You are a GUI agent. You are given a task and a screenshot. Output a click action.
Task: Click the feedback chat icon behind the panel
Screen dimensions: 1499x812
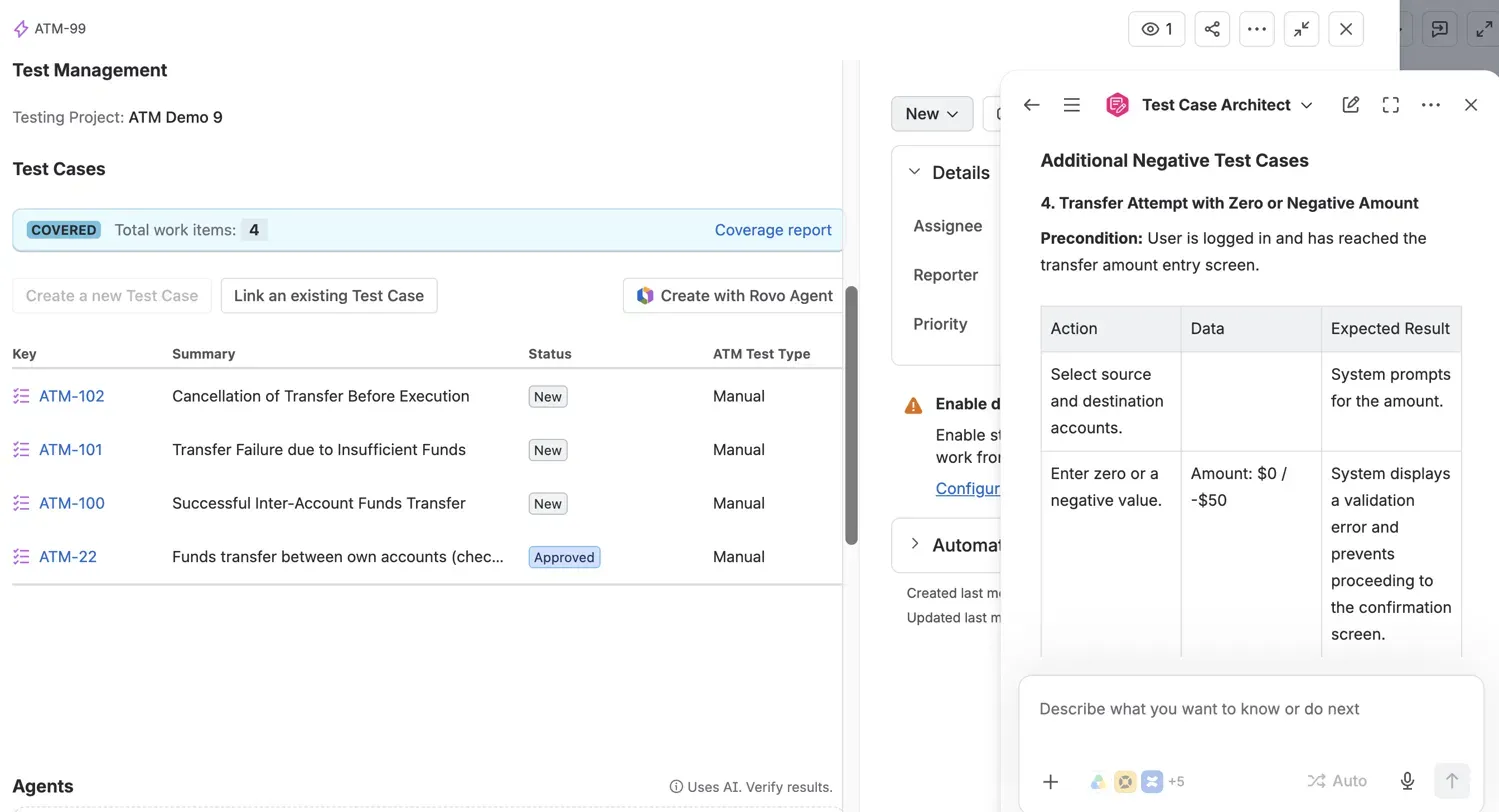click(x=1440, y=29)
